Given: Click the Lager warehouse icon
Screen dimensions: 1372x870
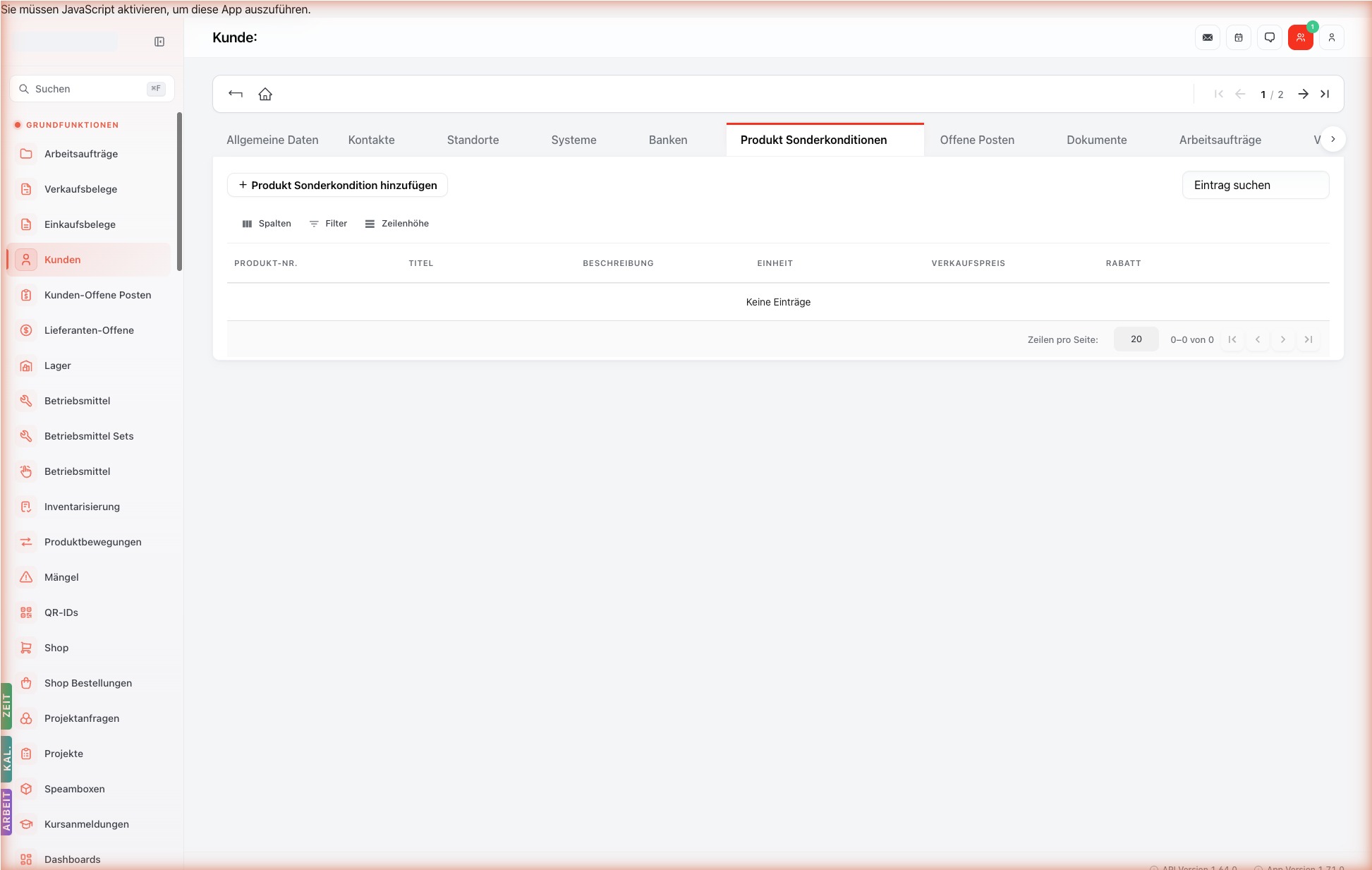Looking at the screenshot, I should (26, 365).
